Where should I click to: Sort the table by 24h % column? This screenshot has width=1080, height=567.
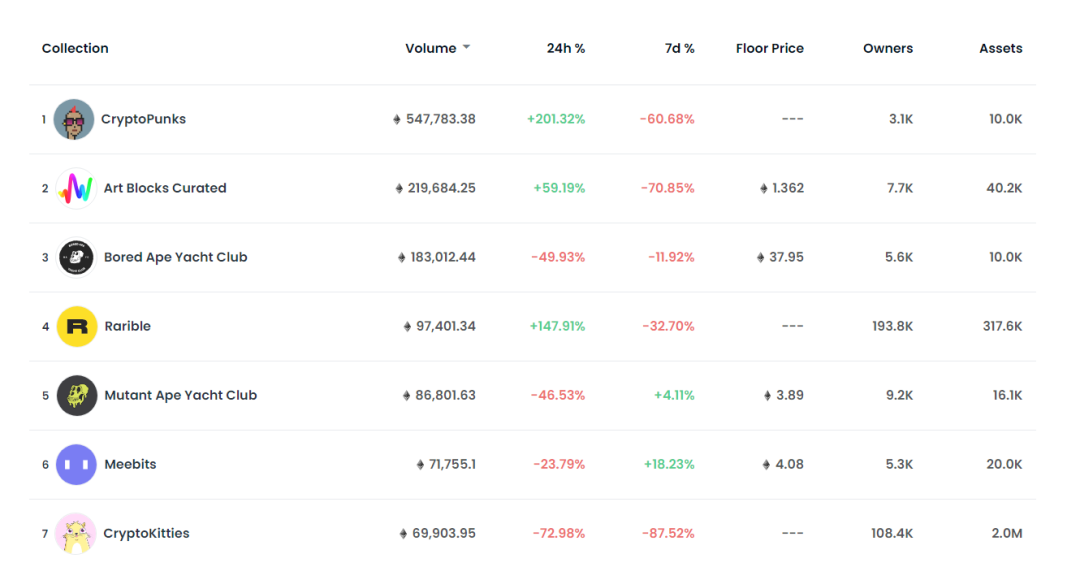coord(565,48)
